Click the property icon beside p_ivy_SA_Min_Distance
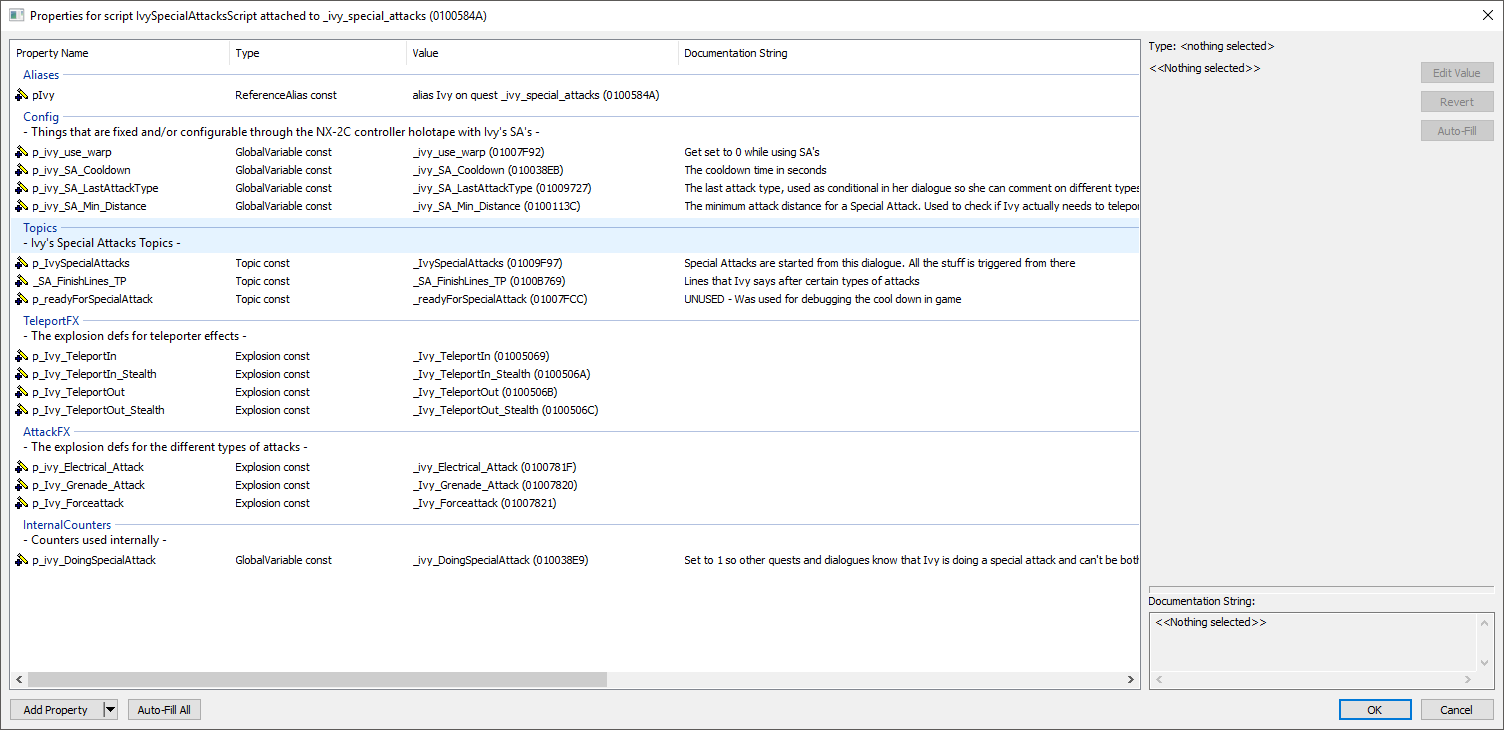This screenshot has height=730, width=1504. tap(22, 206)
